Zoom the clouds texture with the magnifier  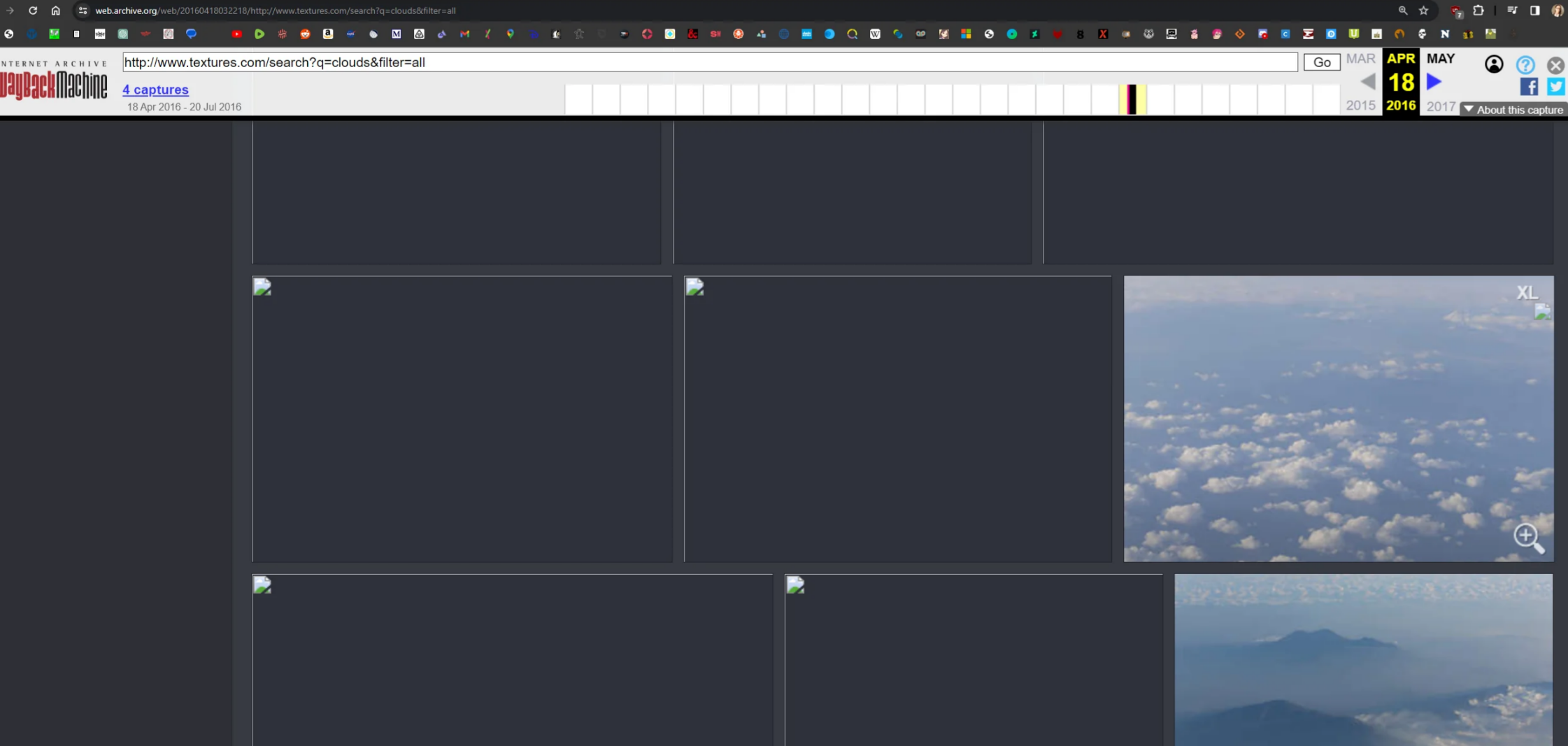(x=1528, y=538)
